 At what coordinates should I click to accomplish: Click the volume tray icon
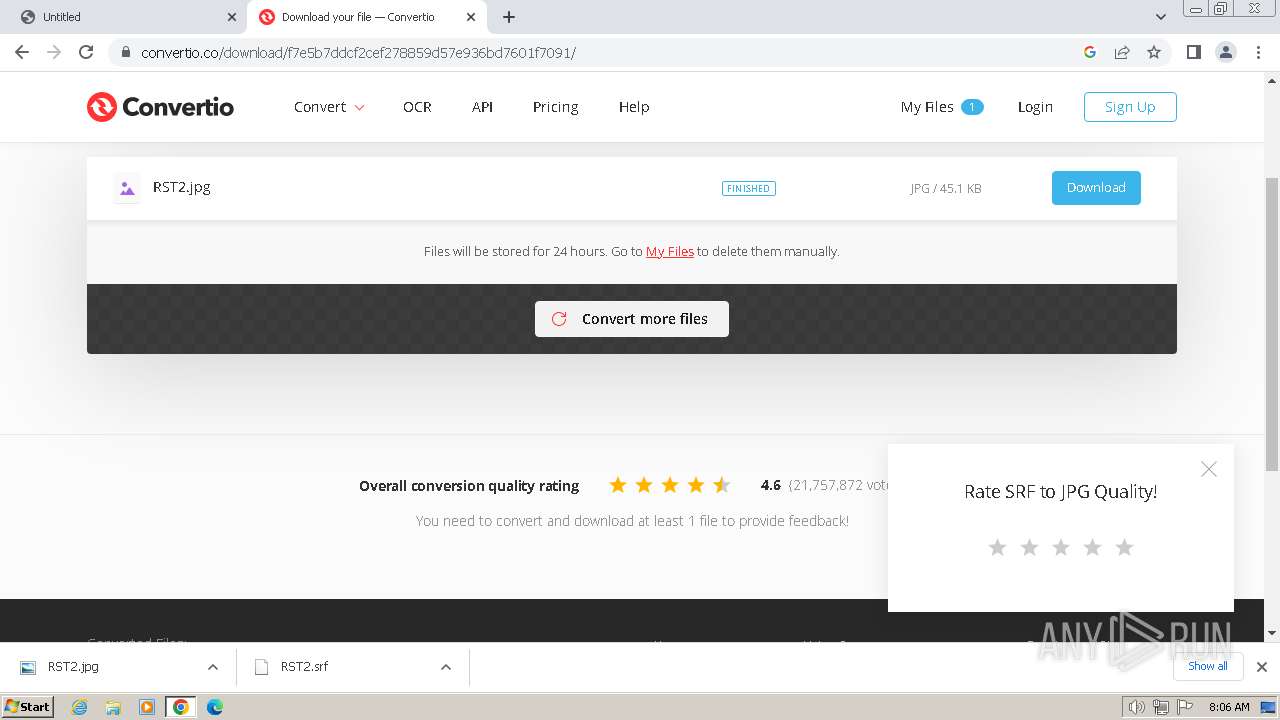pos(1137,707)
